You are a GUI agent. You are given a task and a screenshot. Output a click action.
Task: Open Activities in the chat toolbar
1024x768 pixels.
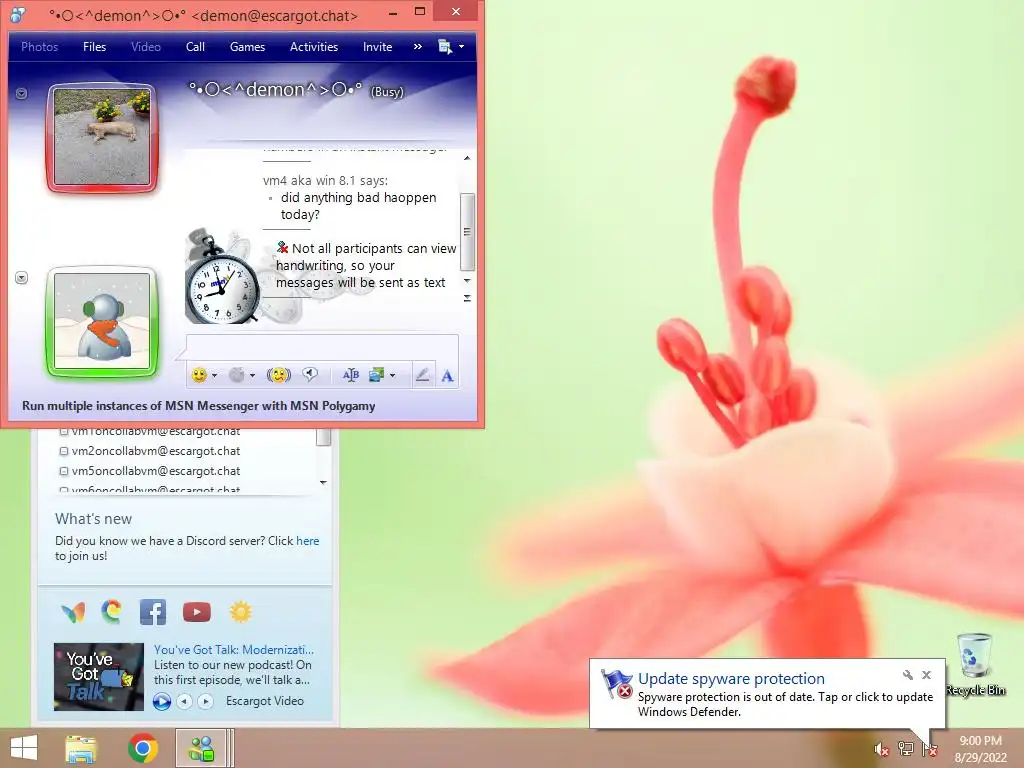coord(314,47)
